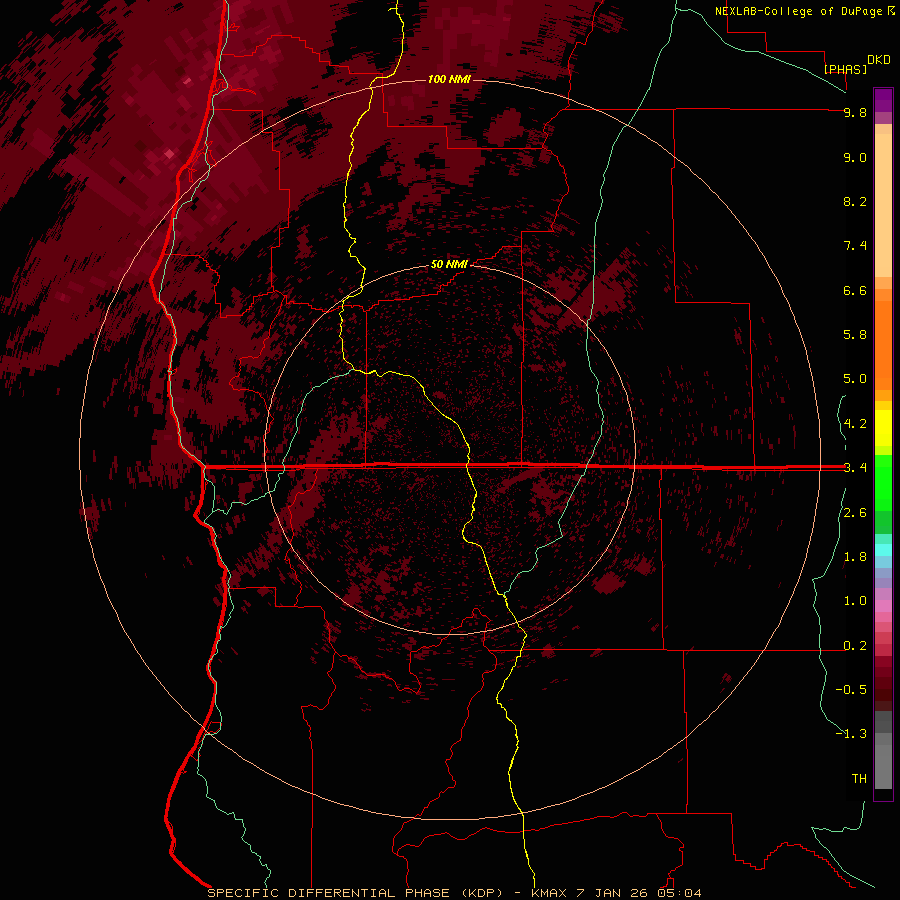This screenshot has width=900, height=900.
Task: Click the 6.6 scale value
Action: (x=855, y=290)
